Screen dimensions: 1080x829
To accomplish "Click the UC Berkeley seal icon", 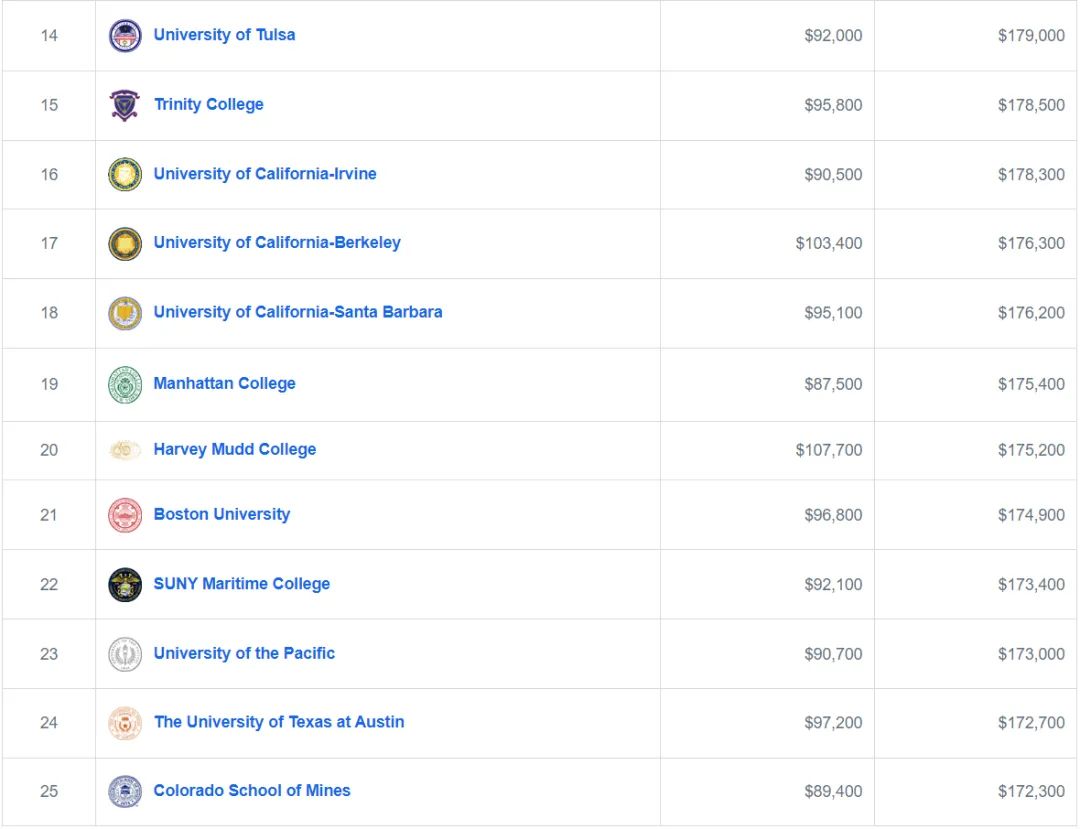I will 125,244.
